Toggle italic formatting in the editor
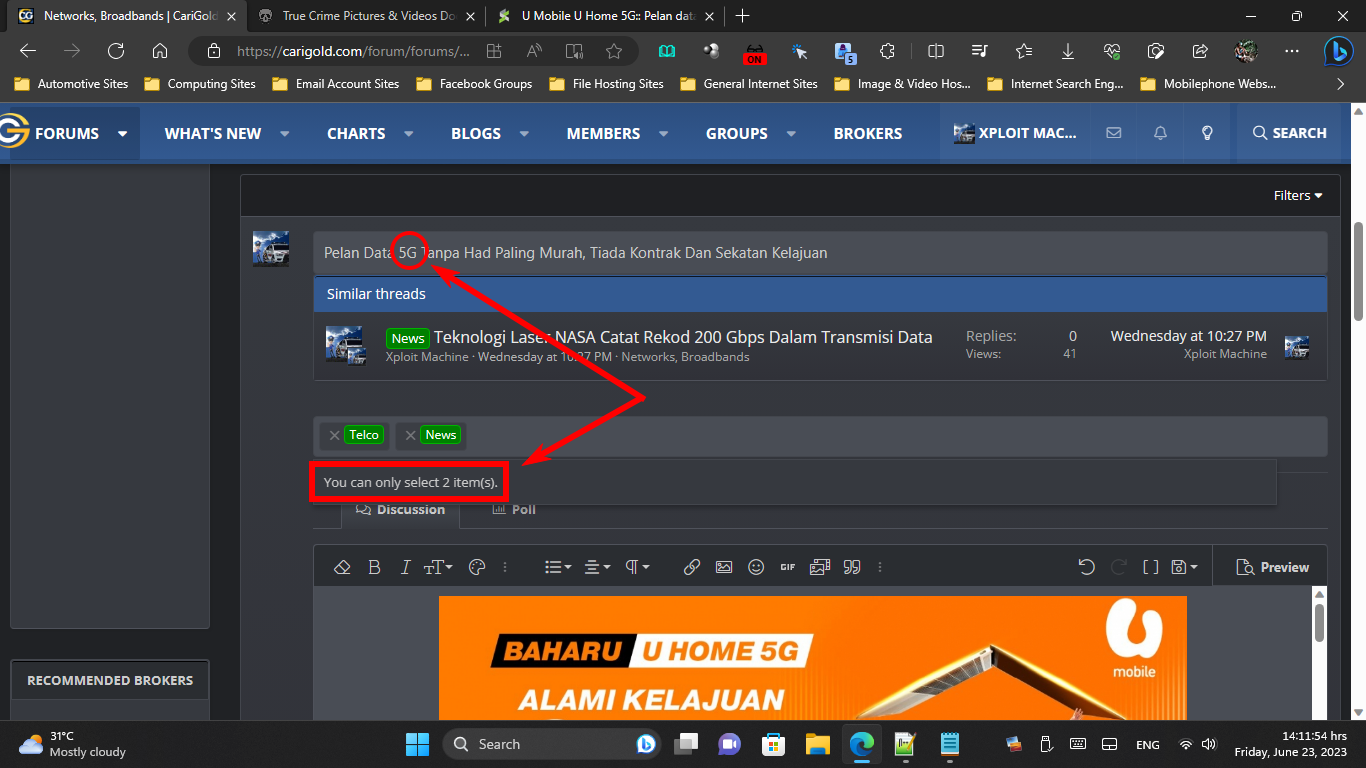Screen dimensions: 1366x768 [x=405, y=567]
